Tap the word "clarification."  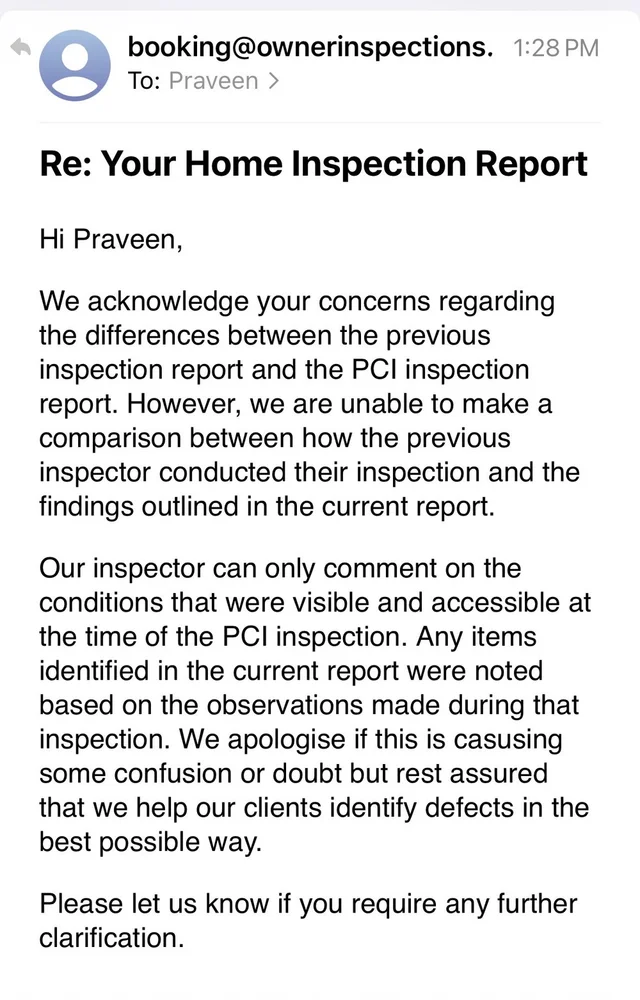click(112, 938)
